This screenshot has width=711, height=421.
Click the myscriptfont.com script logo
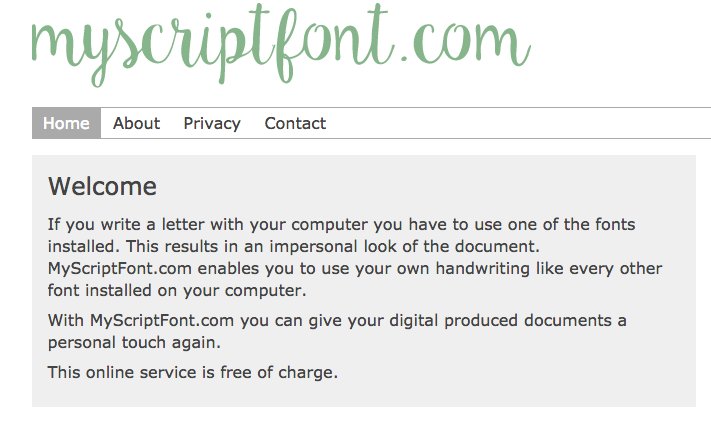pos(281,44)
